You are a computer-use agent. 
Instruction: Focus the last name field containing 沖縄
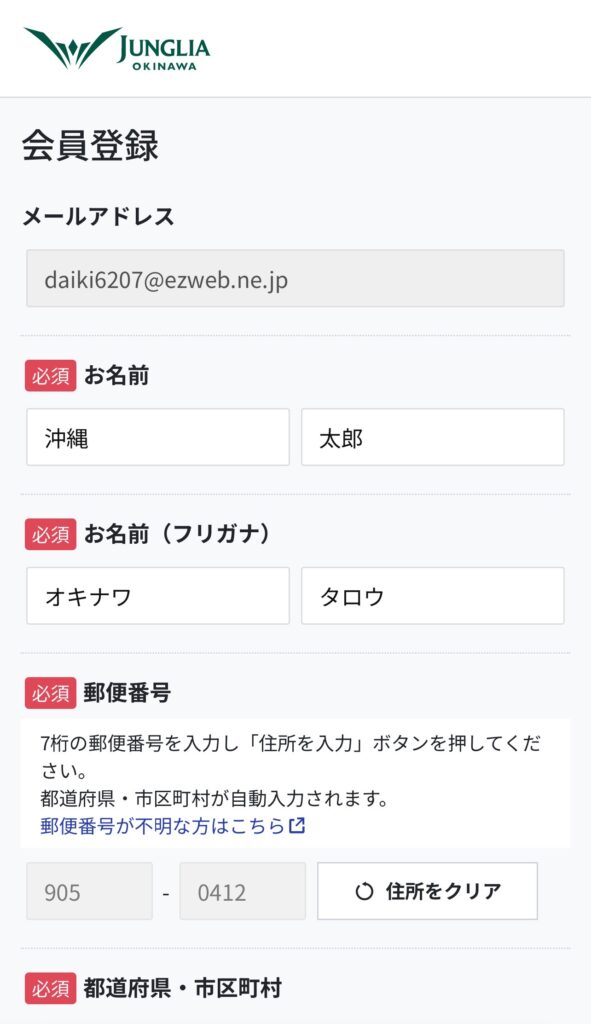click(158, 438)
